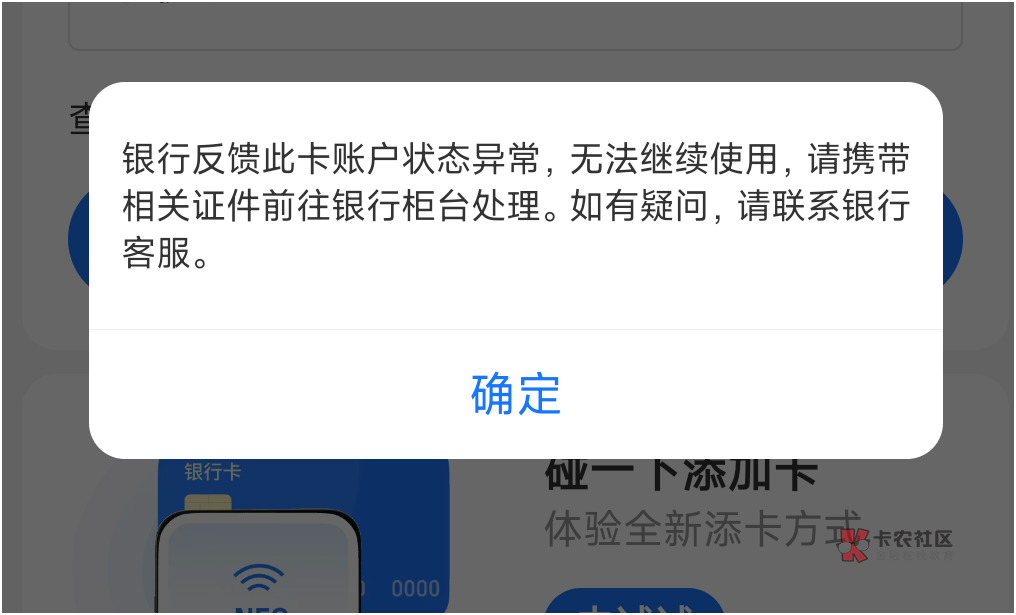Click the dialog's 银行反馈此卡账户状态异常 message

tap(332, 159)
